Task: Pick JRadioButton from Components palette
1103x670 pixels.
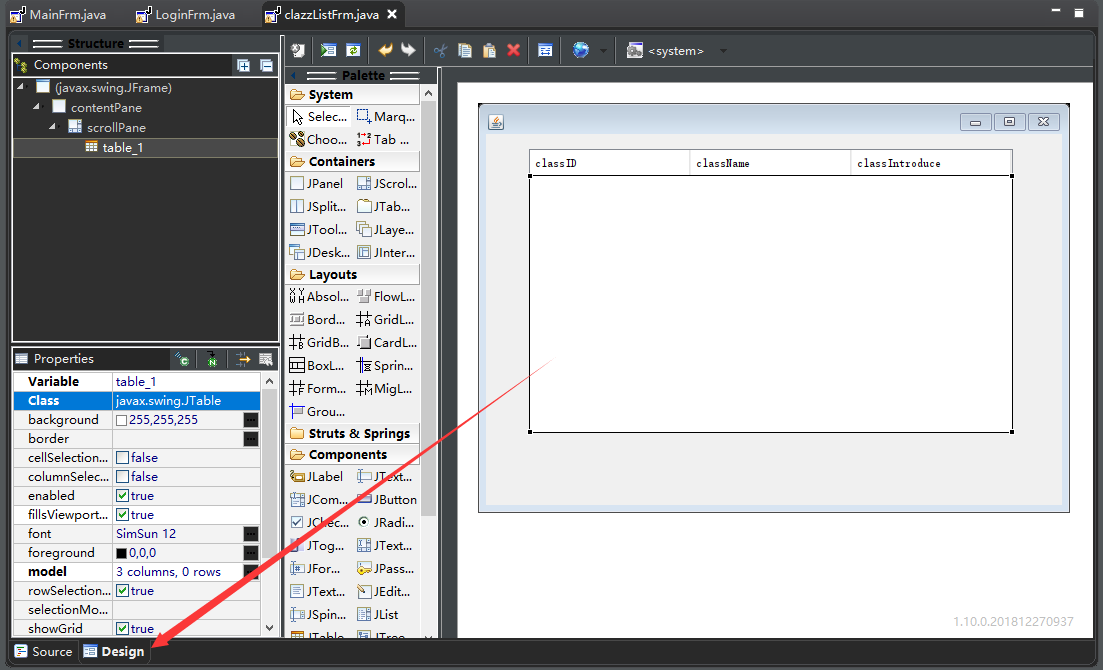Action: 386,522
